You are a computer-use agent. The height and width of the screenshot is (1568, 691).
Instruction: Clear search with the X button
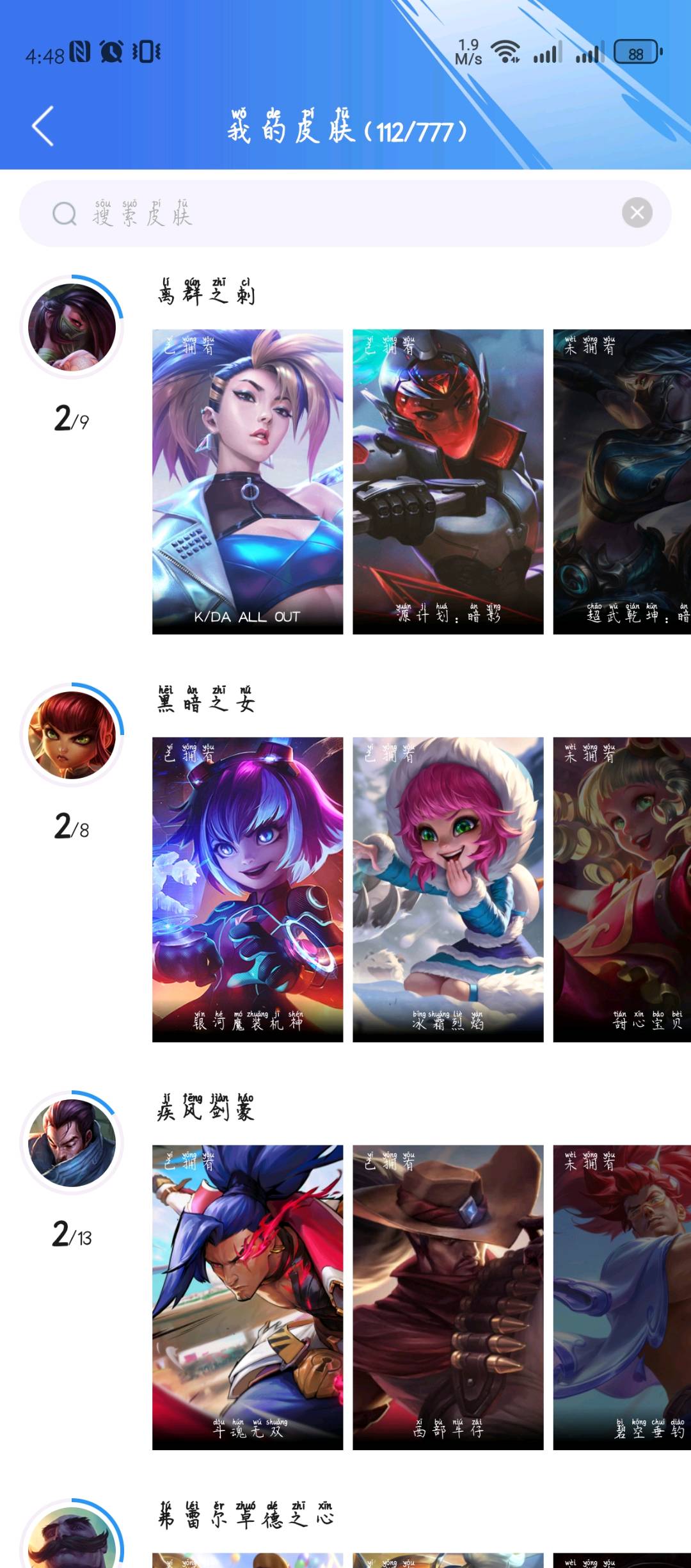pos(637,213)
